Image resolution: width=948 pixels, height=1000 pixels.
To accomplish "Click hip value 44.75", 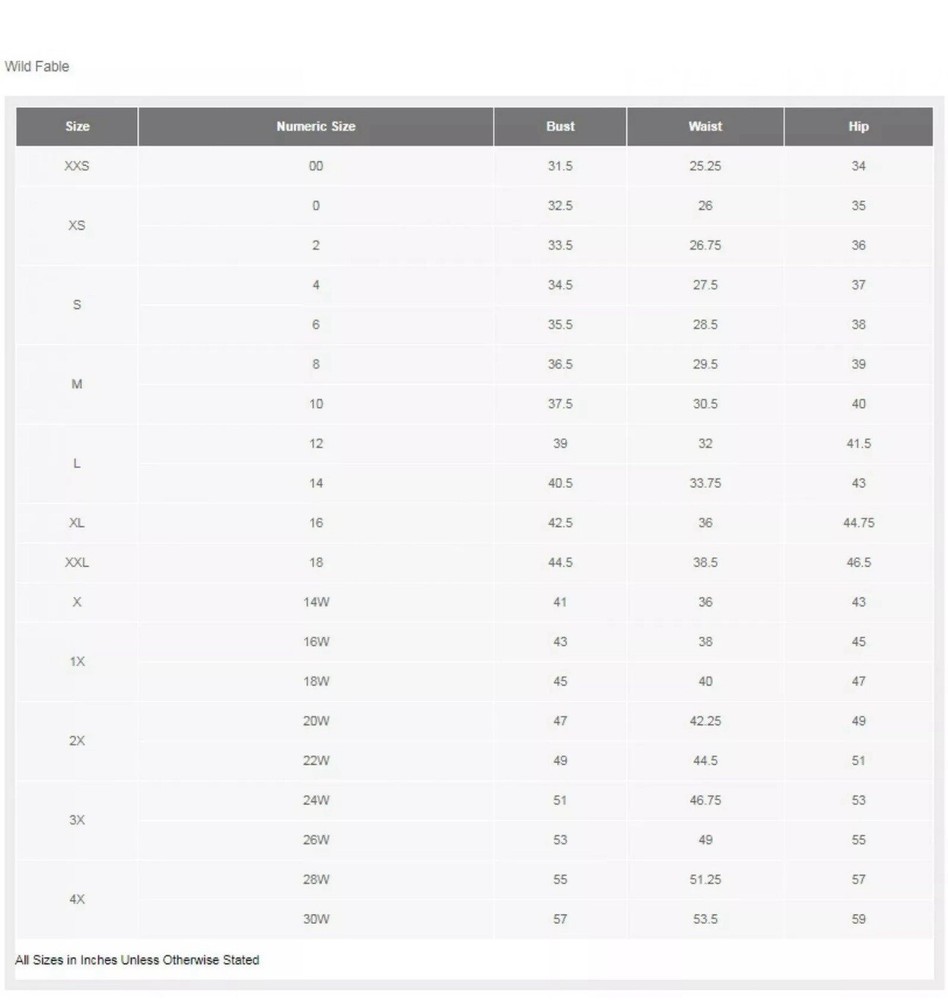I will pos(858,523).
